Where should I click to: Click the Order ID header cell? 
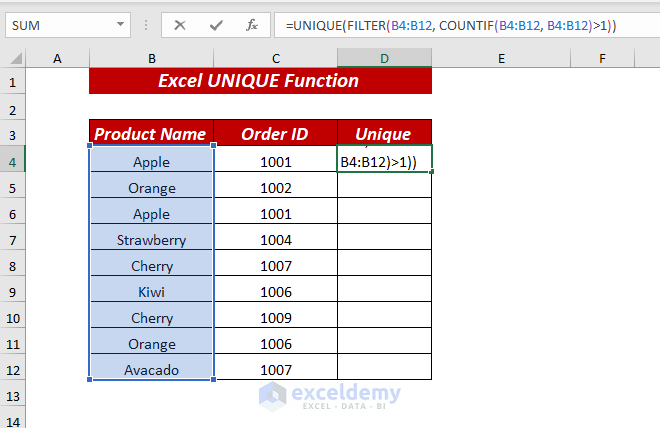[x=275, y=133]
